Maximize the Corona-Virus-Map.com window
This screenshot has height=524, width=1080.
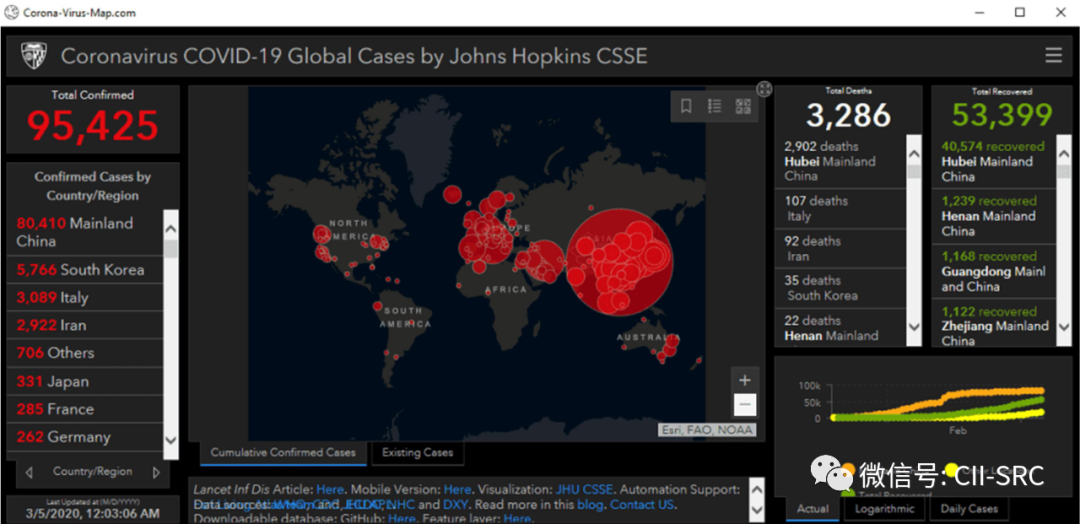pyautogui.click(x=1020, y=12)
